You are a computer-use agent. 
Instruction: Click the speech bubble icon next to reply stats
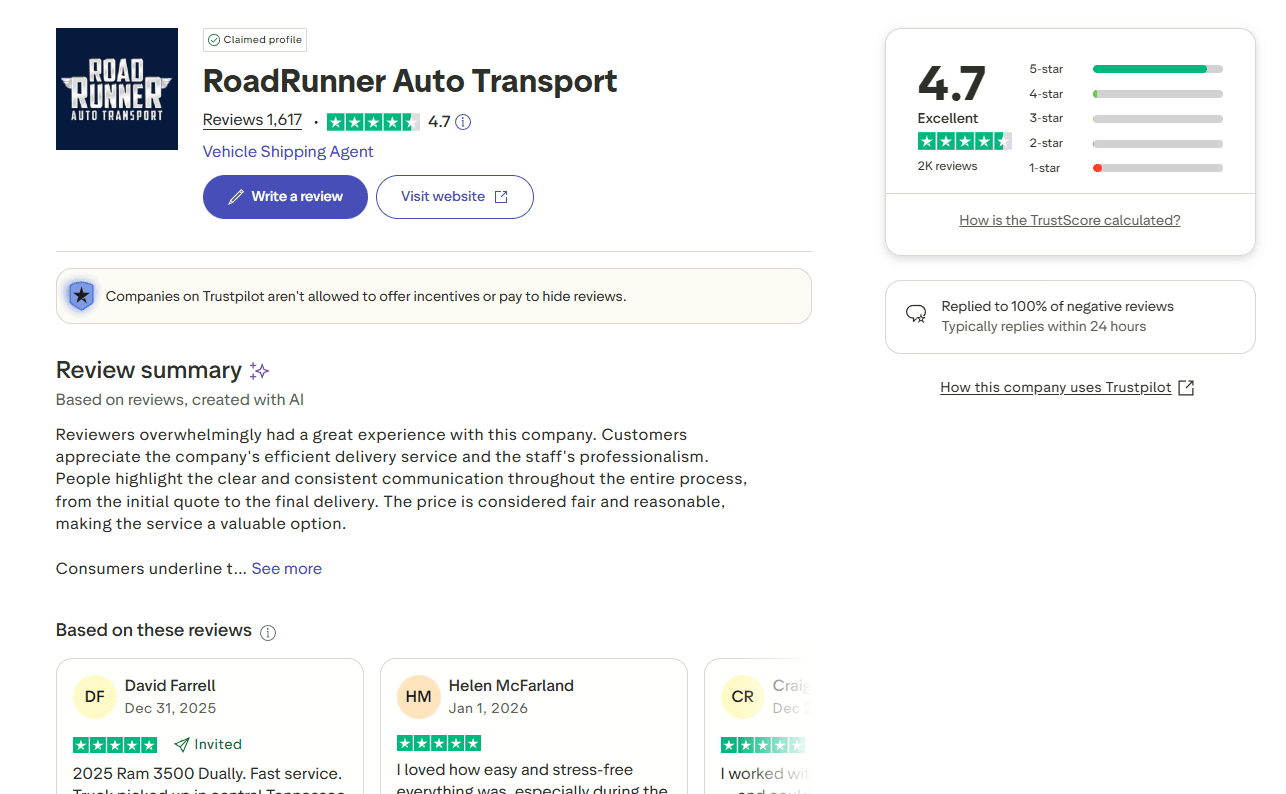[916, 313]
